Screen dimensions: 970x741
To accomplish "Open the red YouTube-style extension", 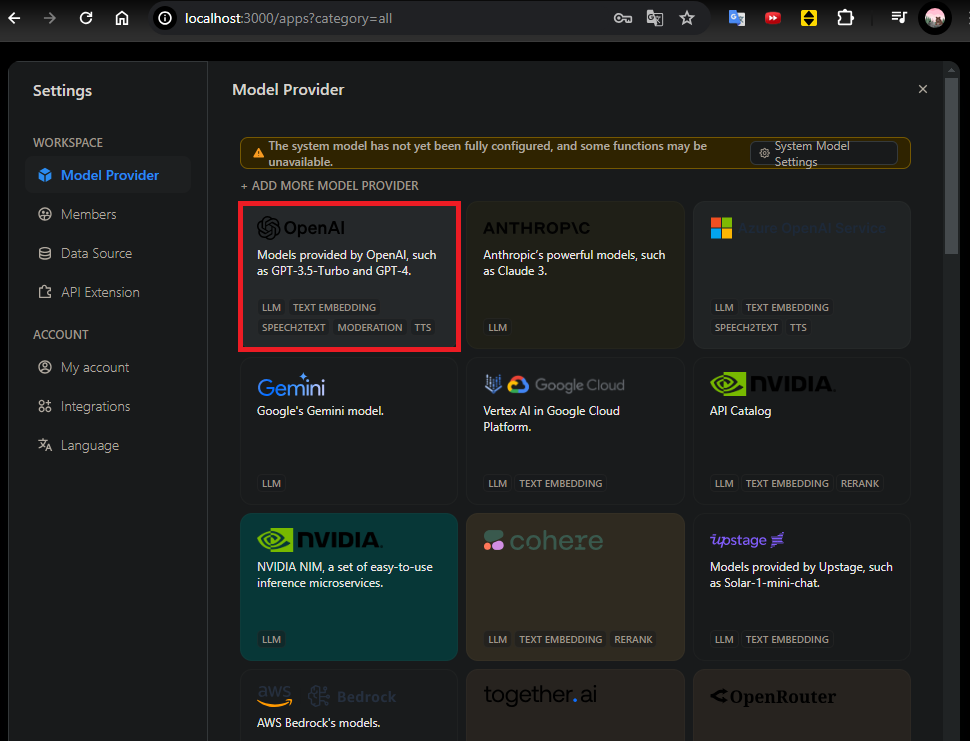I will [x=773, y=19].
